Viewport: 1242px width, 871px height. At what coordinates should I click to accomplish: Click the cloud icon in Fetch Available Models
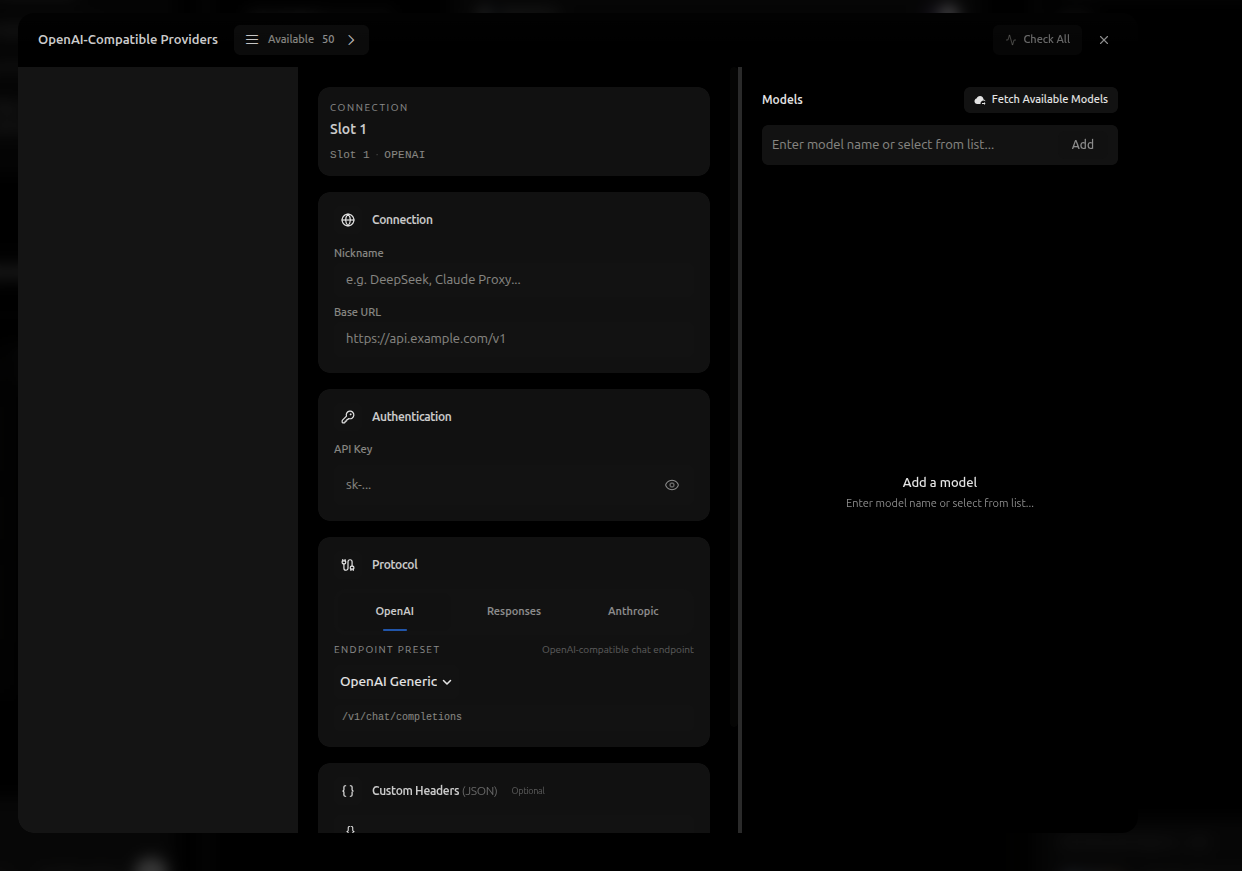coord(980,100)
